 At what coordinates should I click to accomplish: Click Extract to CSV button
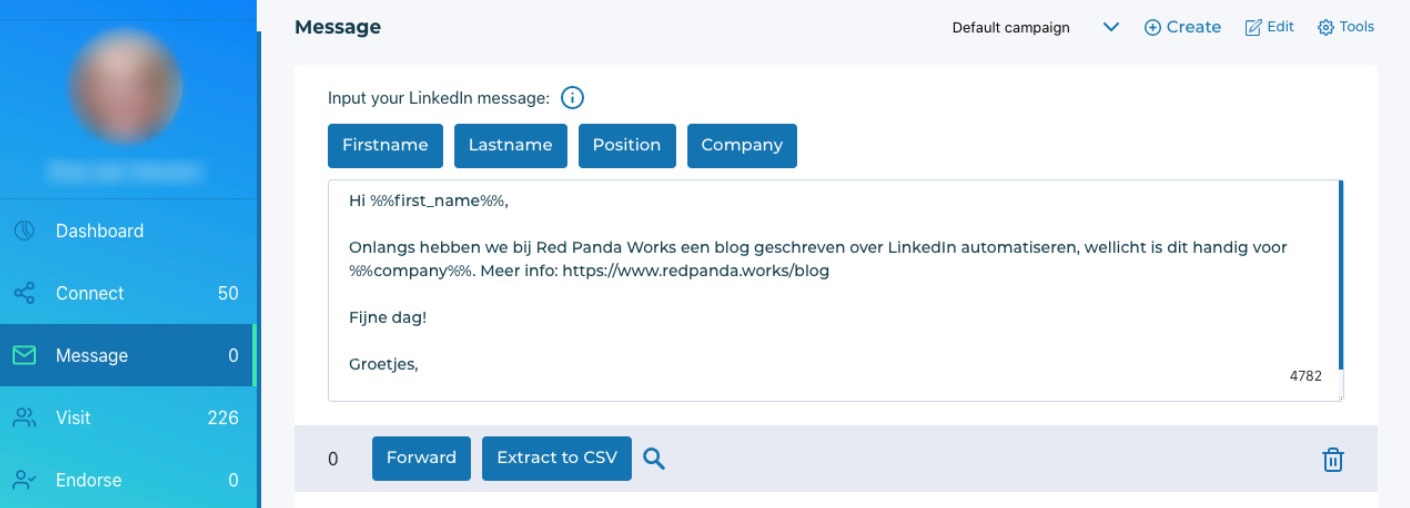557,458
